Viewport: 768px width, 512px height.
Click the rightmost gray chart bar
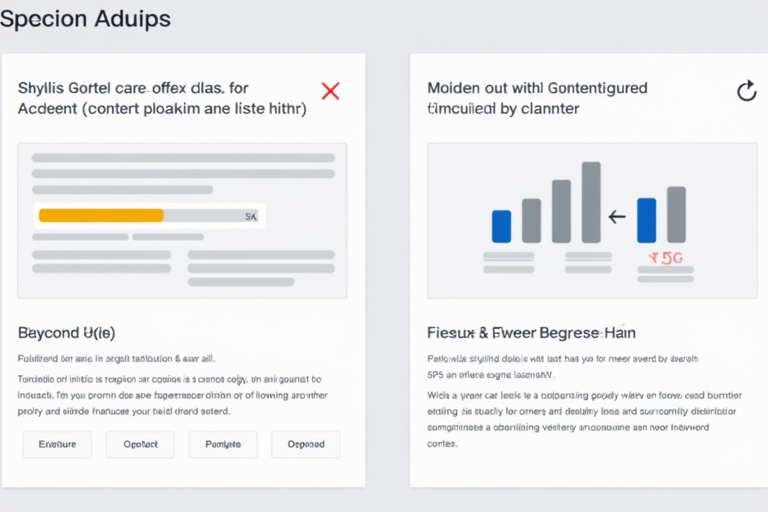coord(676,214)
